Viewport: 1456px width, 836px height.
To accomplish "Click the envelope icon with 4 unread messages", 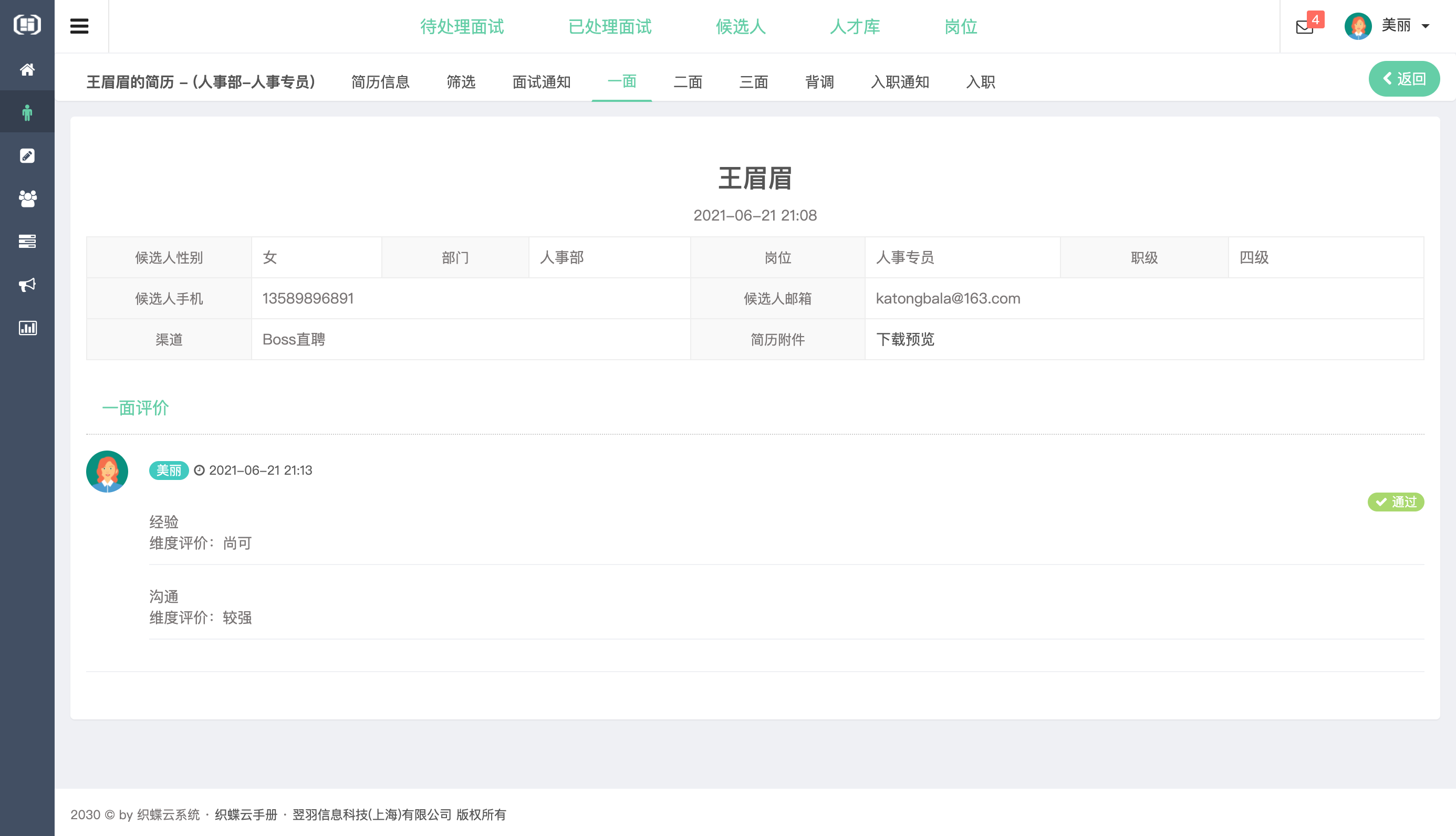I will pyautogui.click(x=1304, y=26).
